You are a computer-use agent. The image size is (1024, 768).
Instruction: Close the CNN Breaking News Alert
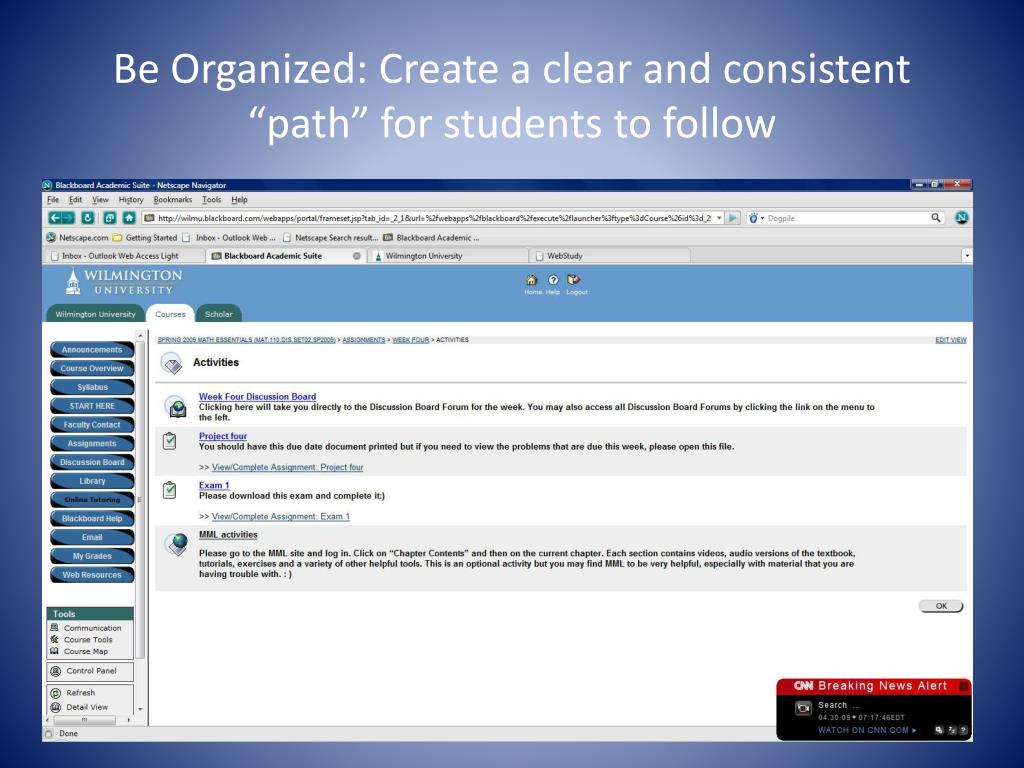[x=963, y=686]
